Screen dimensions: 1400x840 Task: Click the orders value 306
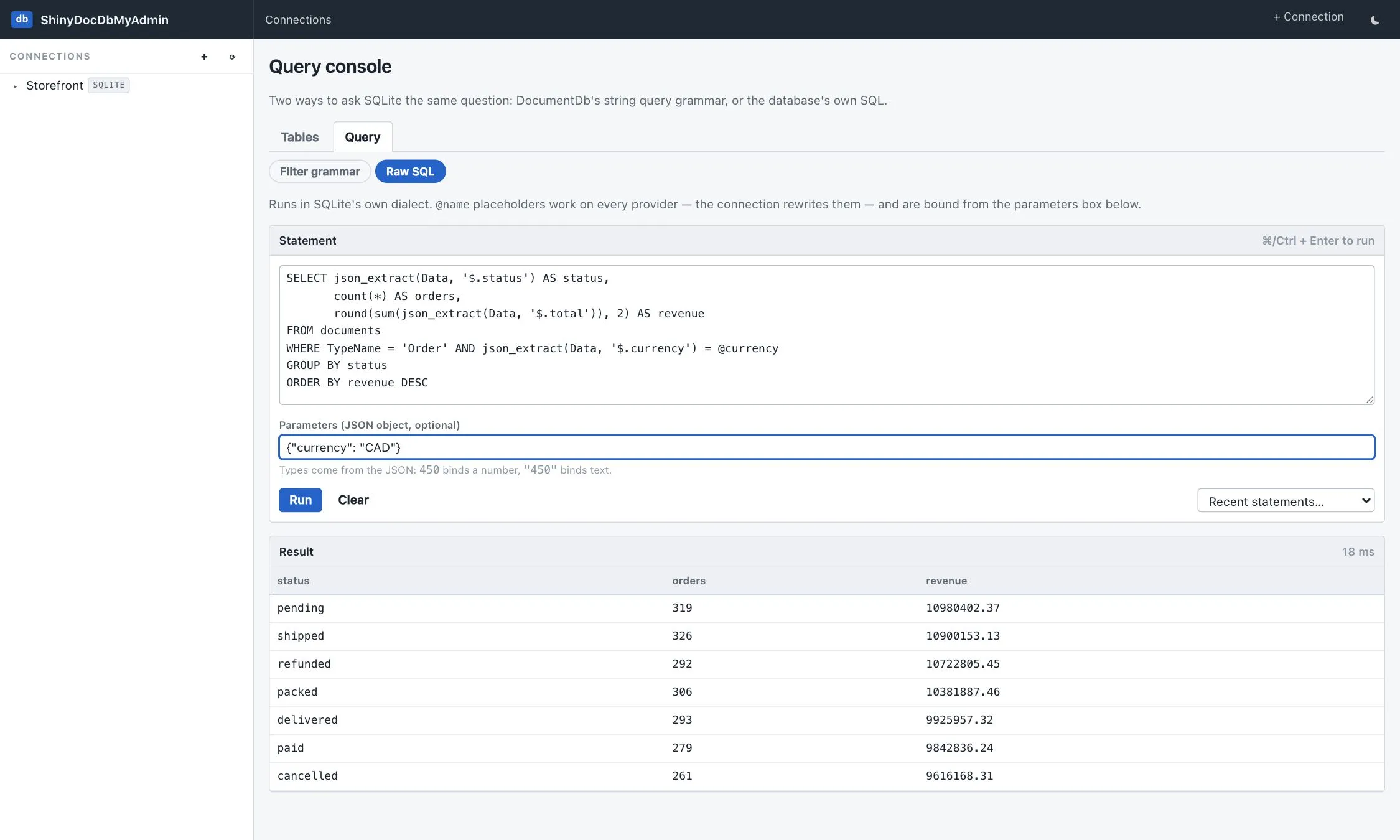point(682,692)
